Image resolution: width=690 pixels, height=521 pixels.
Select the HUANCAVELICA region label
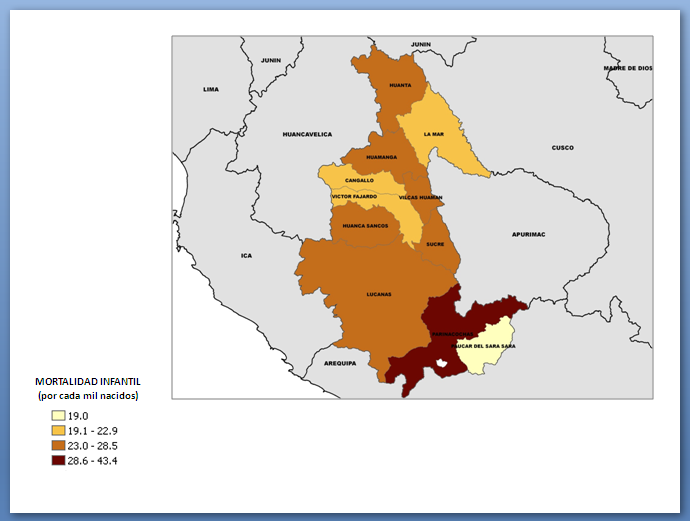click(307, 134)
